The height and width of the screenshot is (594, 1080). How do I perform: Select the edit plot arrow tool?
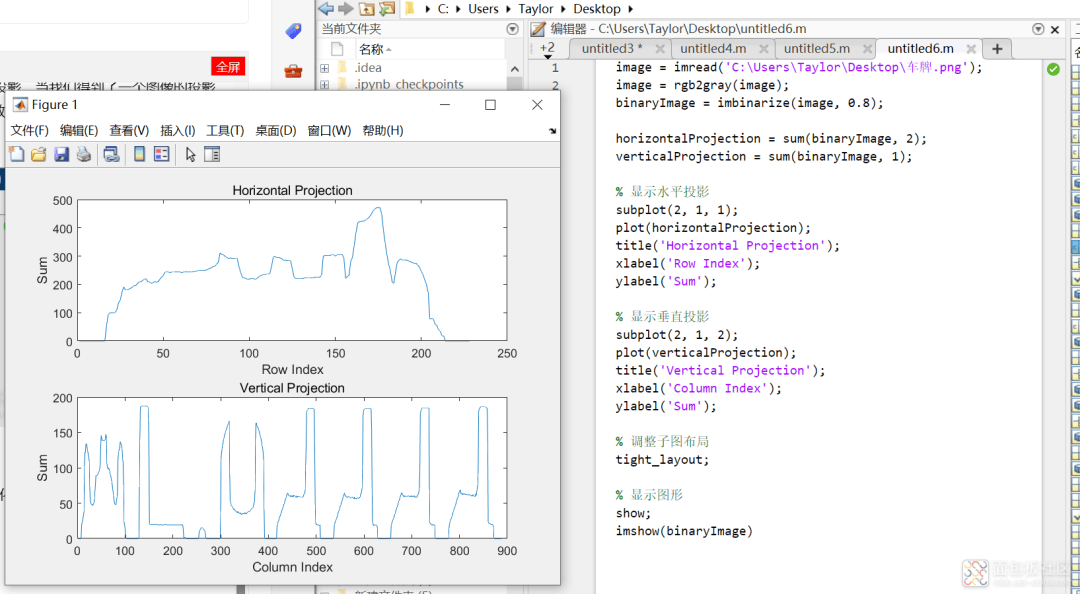(191, 154)
